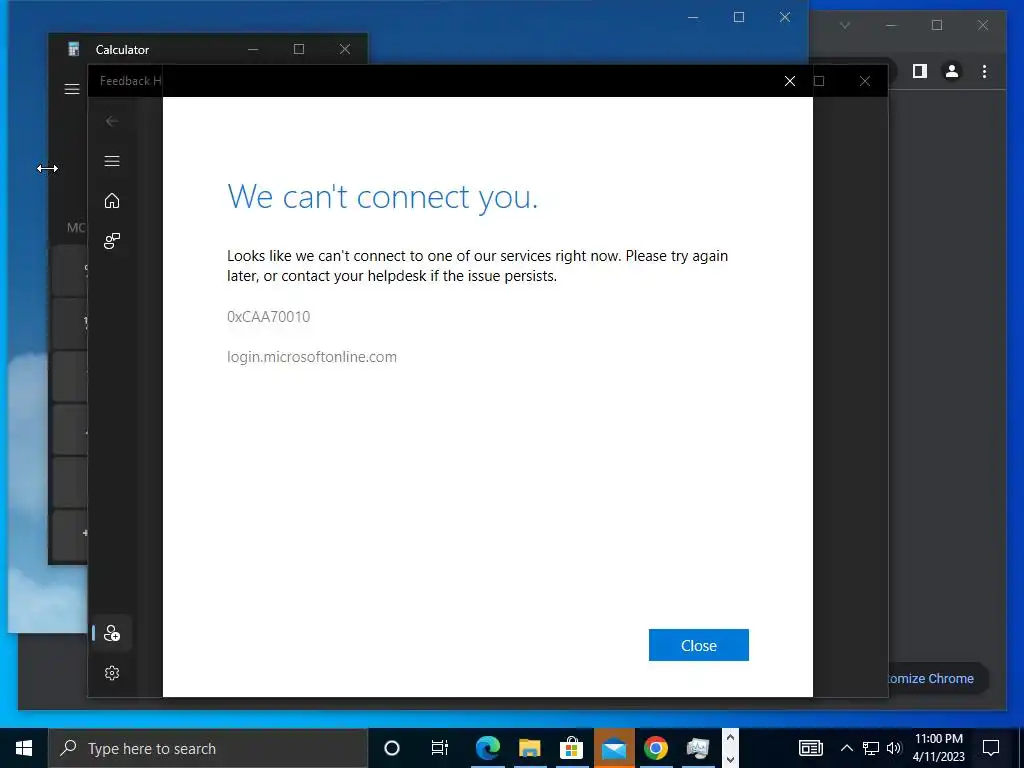Open the Action Center notifications icon
Image resolution: width=1024 pixels, height=768 pixels.
coord(991,748)
